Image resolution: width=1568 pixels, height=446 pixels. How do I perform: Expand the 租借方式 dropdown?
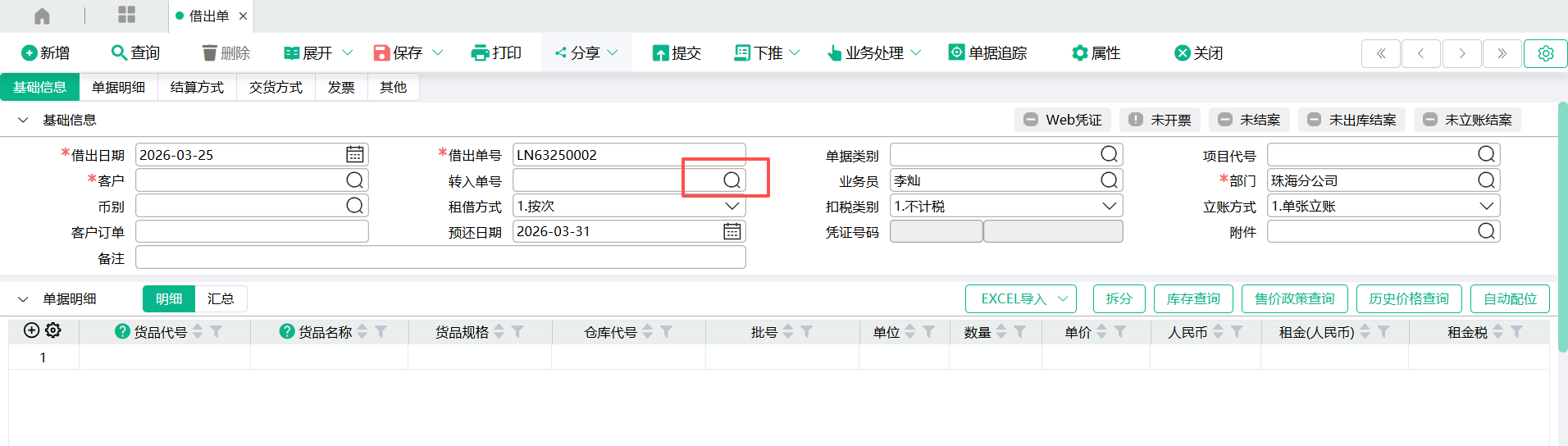pos(732,206)
